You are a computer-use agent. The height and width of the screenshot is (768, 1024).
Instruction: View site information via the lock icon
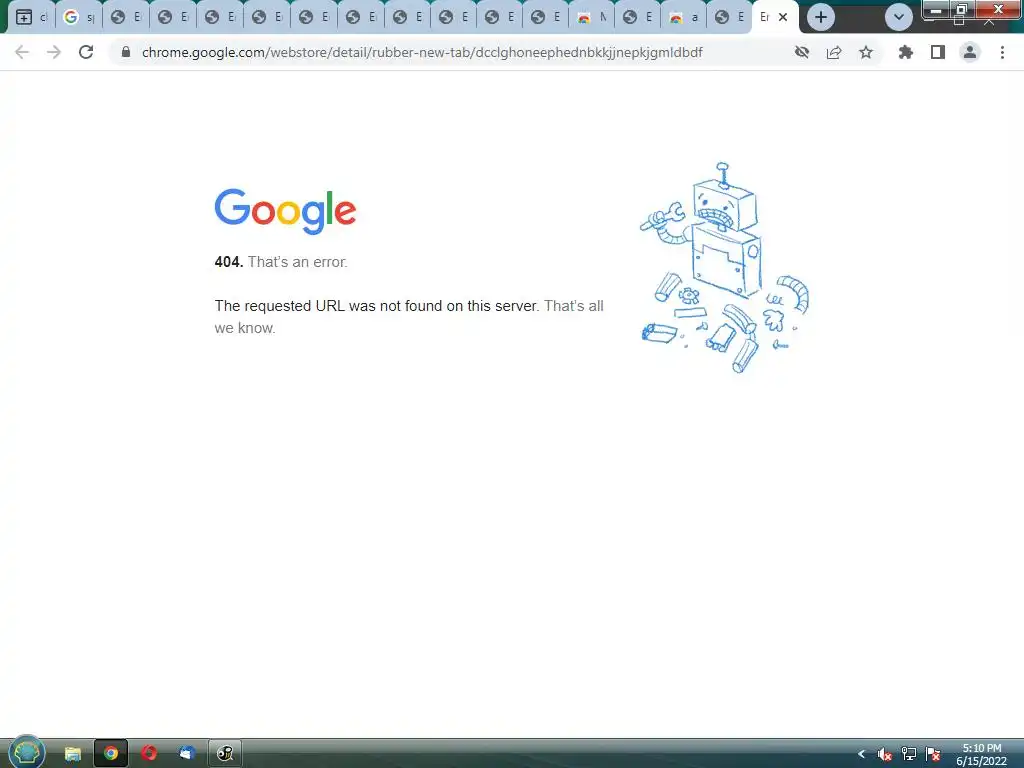[126, 52]
